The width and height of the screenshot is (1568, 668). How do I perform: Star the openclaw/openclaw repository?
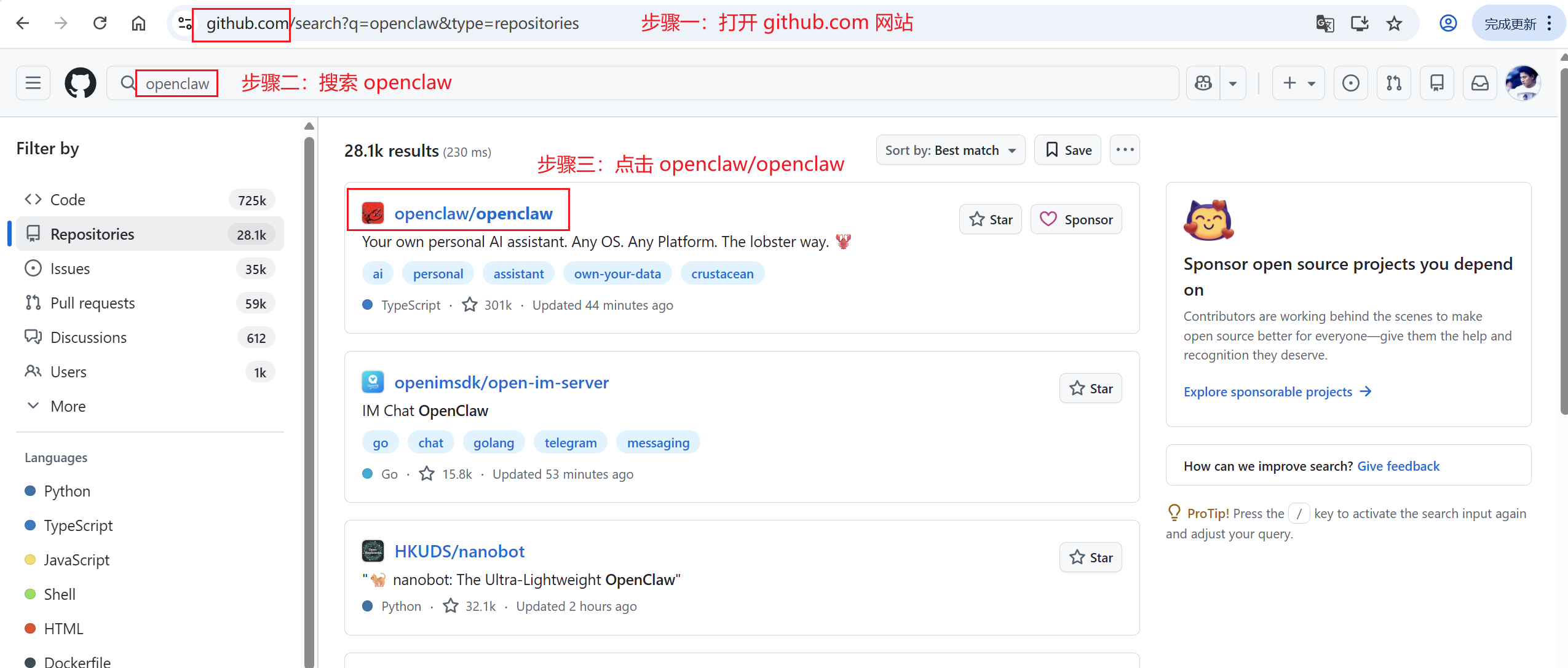click(990, 219)
